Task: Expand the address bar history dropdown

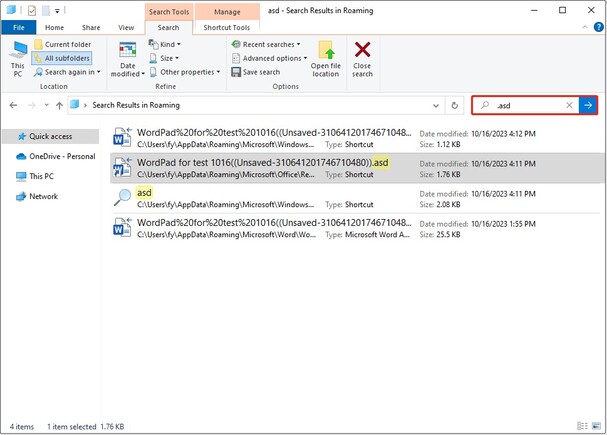Action: [x=436, y=105]
